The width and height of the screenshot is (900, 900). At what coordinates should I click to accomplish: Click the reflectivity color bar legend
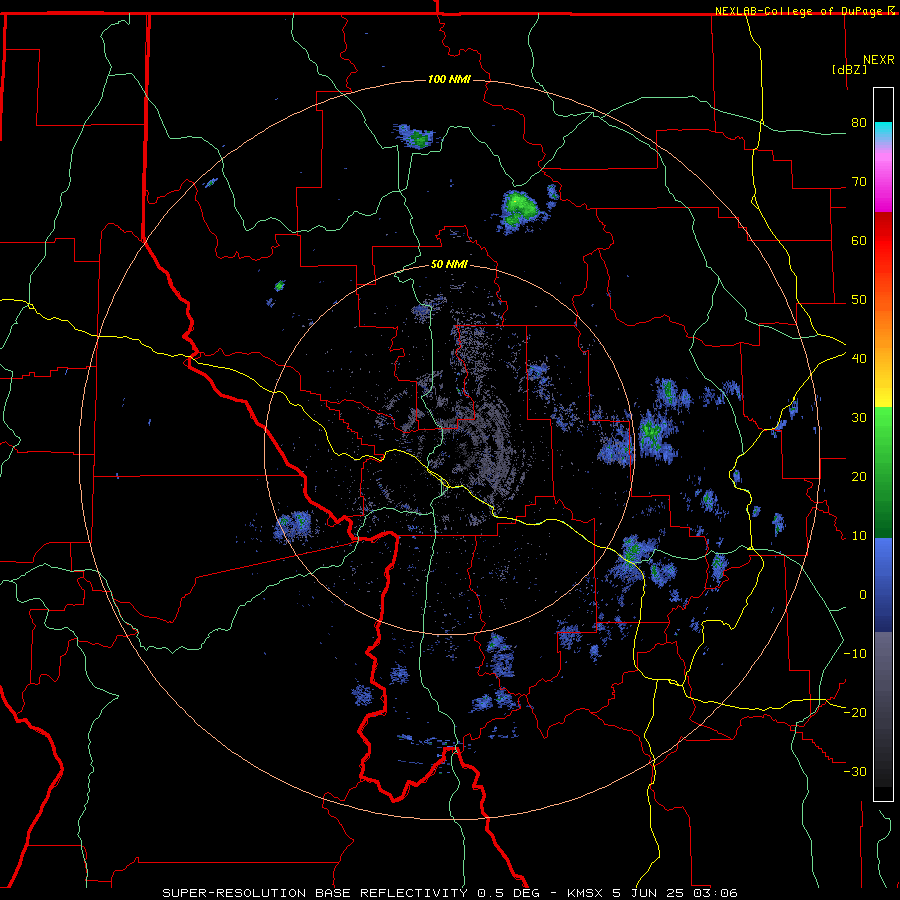tap(883, 444)
